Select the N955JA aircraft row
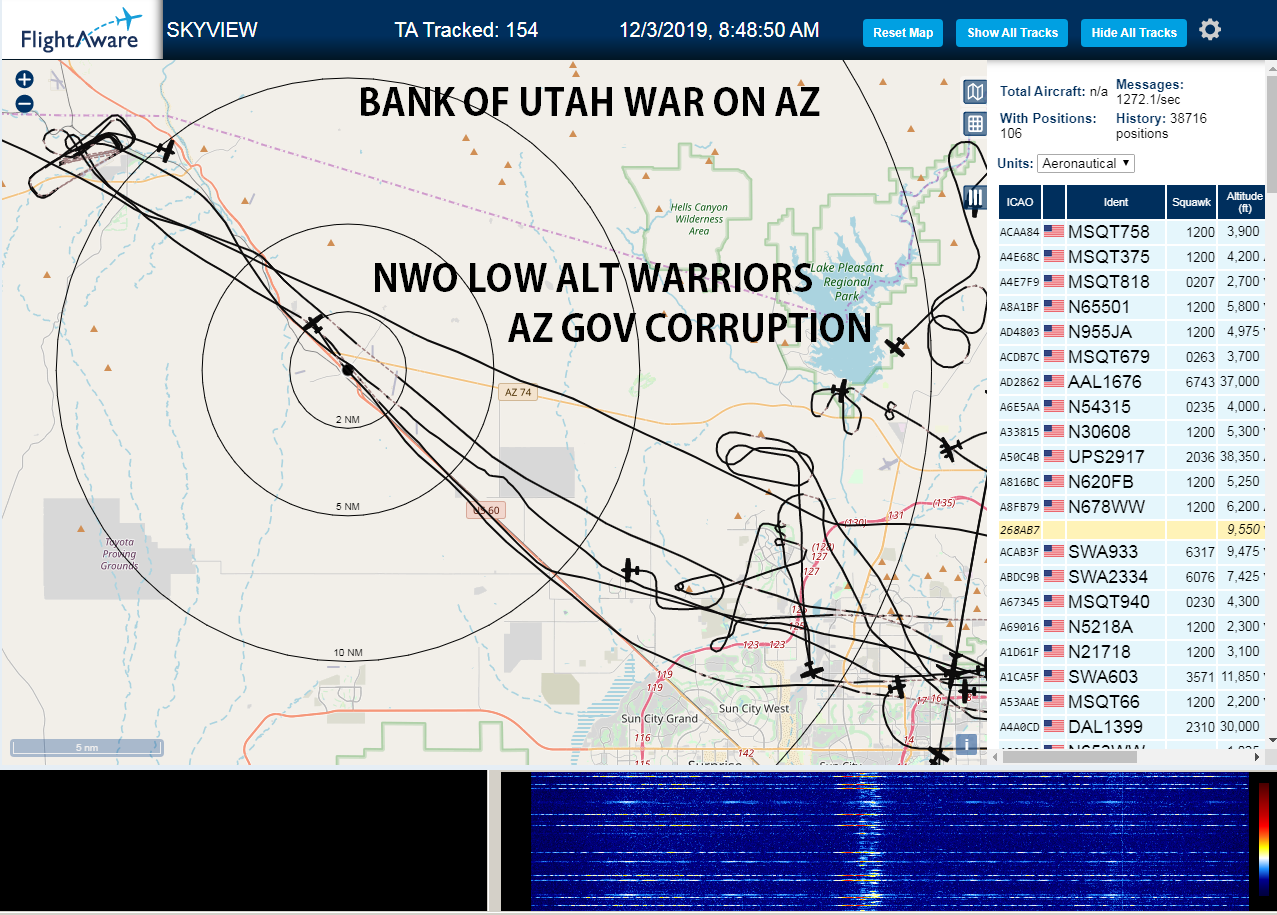The height and width of the screenshot is (915, 1277). click(1133, 331)
